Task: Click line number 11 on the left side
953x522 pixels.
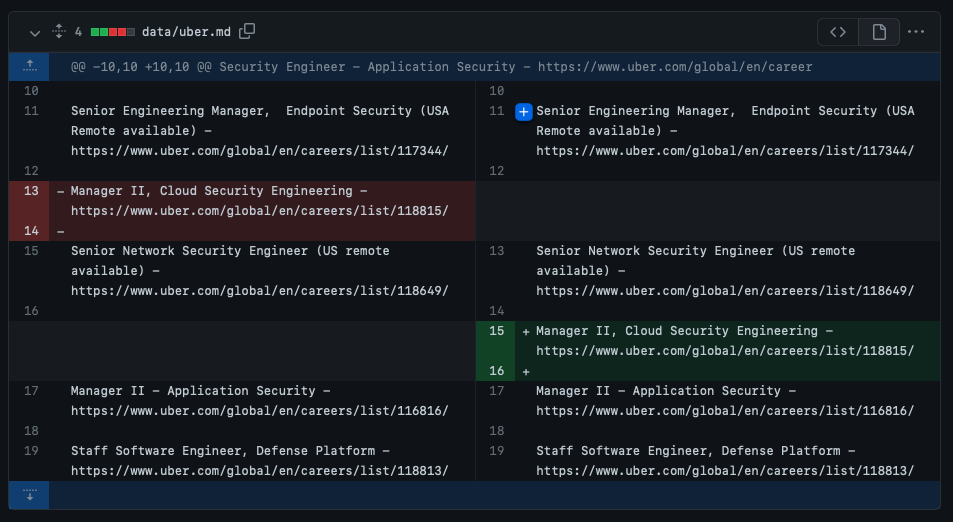Action: tap(31, 111)
